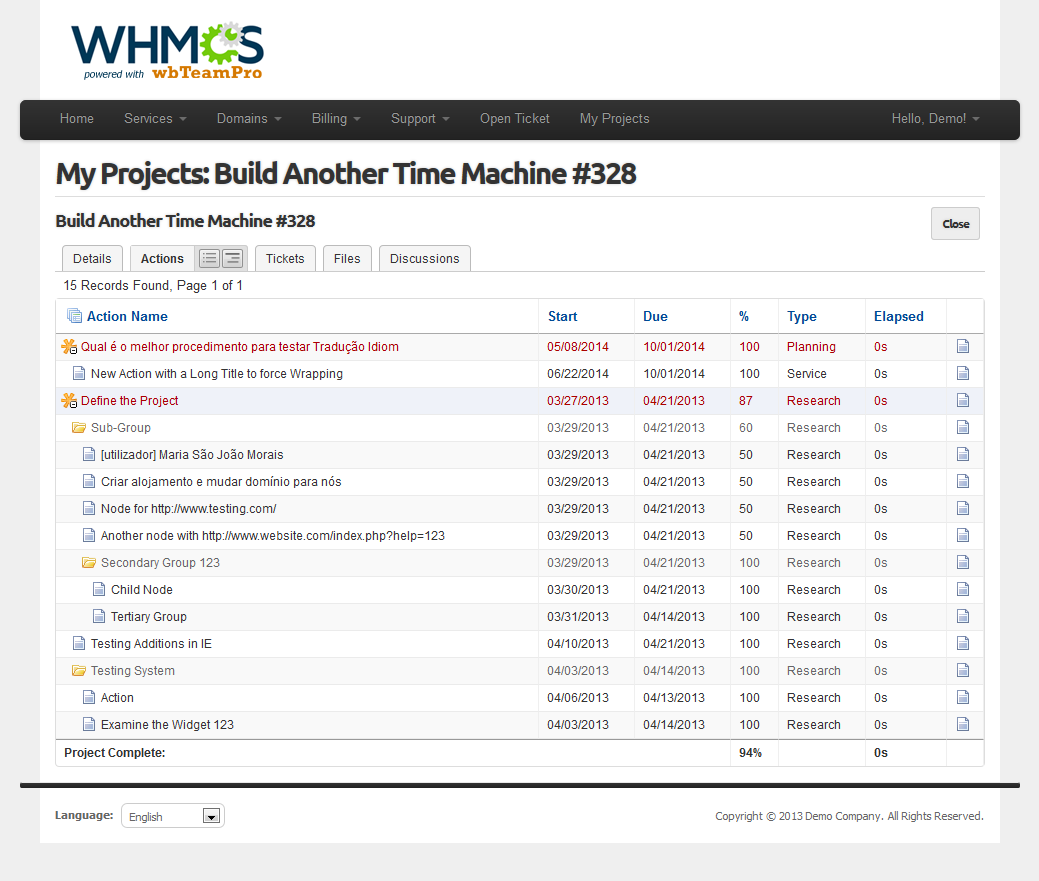Switch to the Discussions tab
1039x881 pixels.
point(424,258)
